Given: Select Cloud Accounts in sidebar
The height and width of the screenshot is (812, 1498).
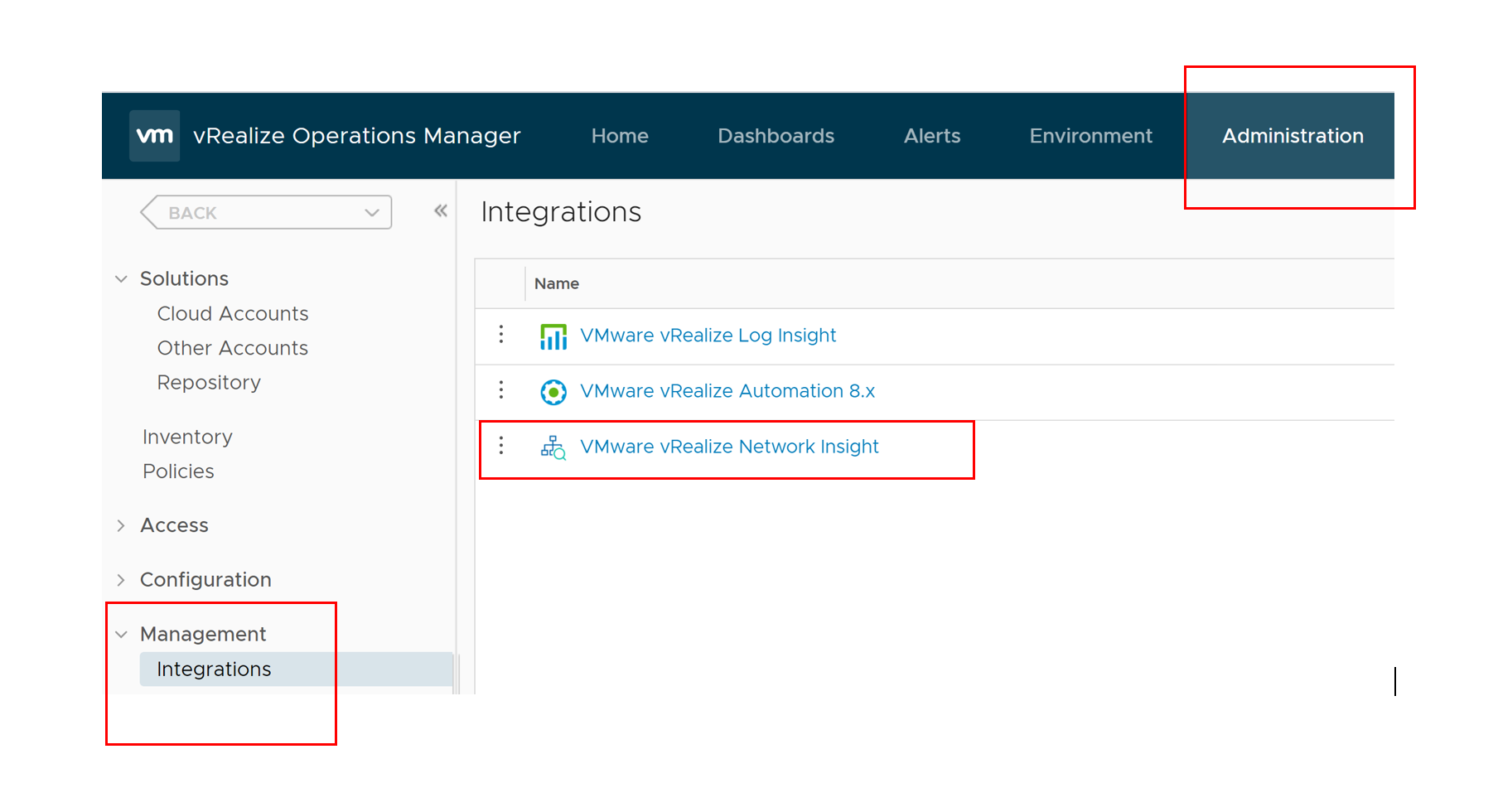Looking at the screenshot, I should (233, 314).
